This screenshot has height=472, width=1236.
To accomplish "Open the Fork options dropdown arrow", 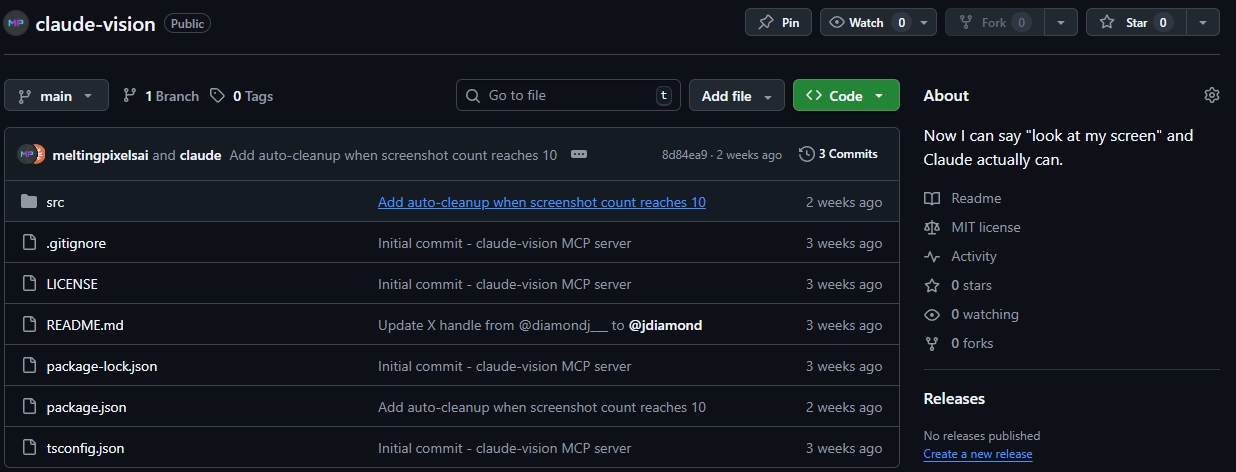I will coord(1061,22).
